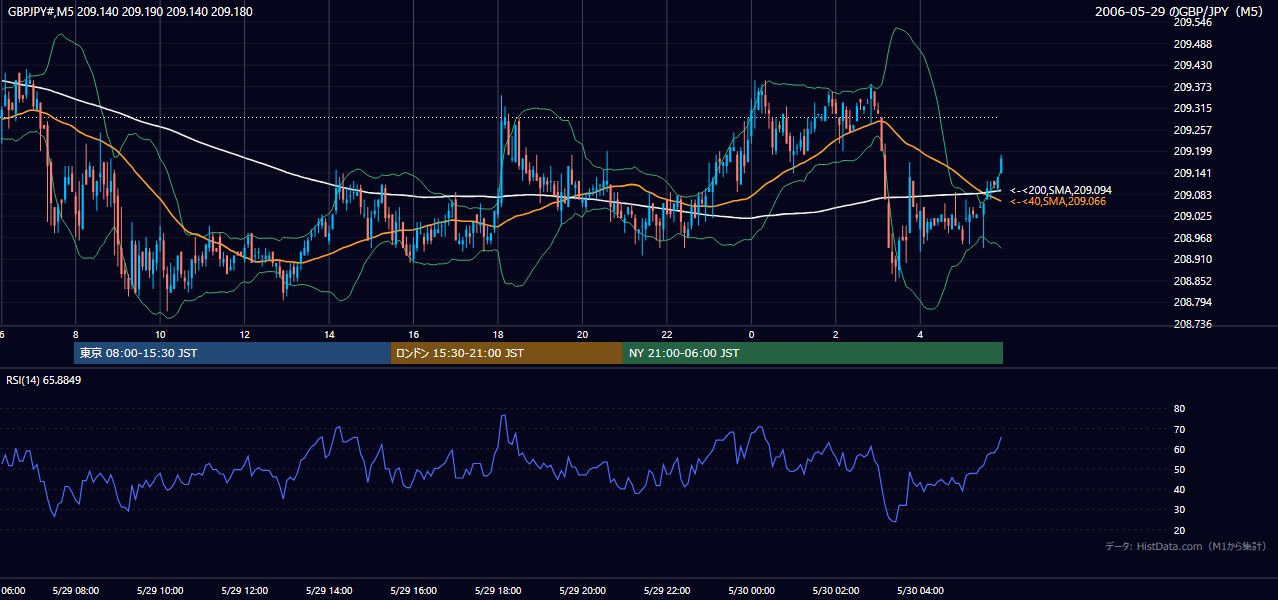1278x600 pixels.
Task: Click the 5/30 02:00 time axis label
Action: (x=836, y=591)
